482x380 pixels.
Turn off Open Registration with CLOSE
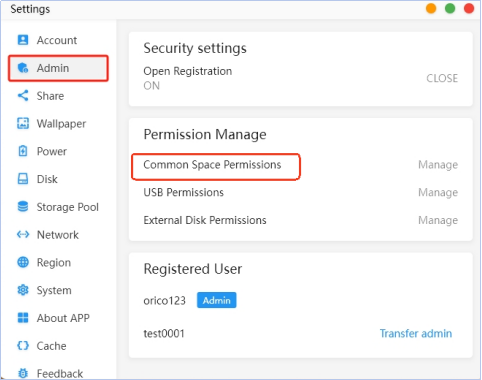442,78
